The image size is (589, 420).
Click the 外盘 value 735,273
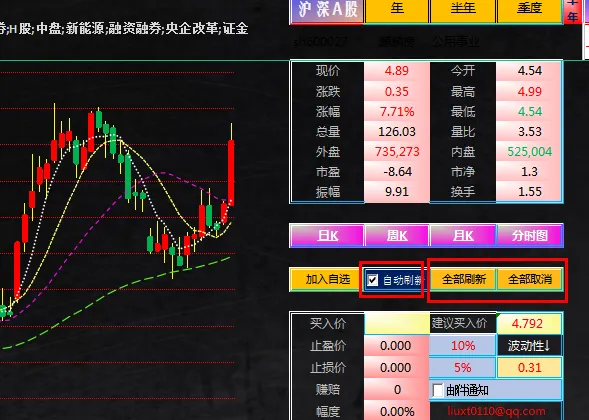(397, 152)
